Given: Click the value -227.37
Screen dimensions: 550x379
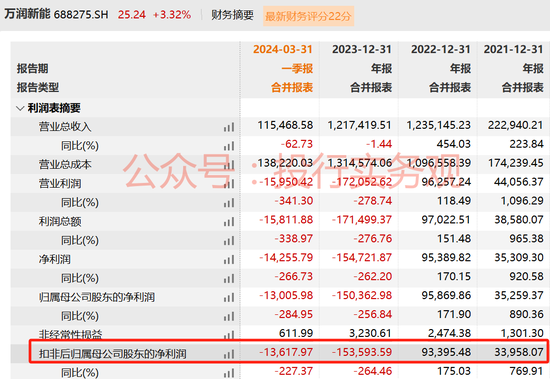Looking at the screenshot, I should pyautogui.click(x=294, y=371).
